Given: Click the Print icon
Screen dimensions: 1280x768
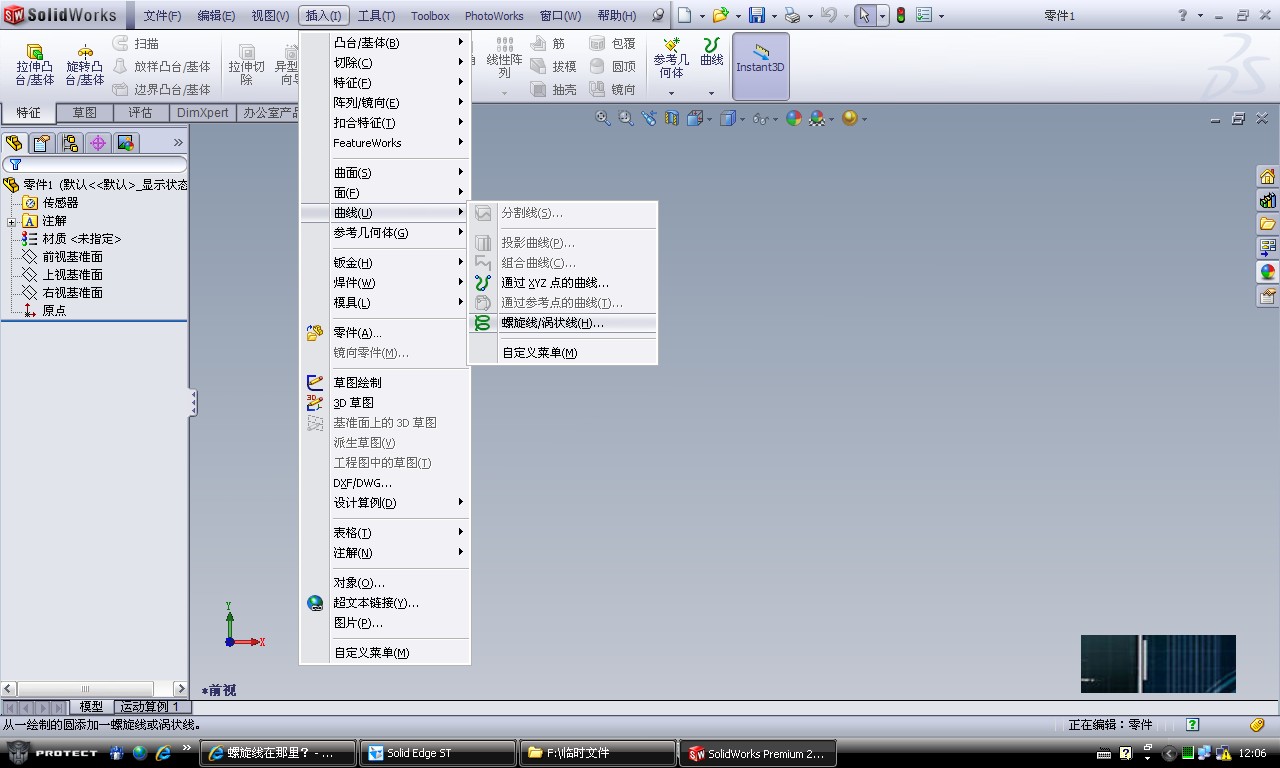Looking at the screenshot, I should (x=792, y=15).
